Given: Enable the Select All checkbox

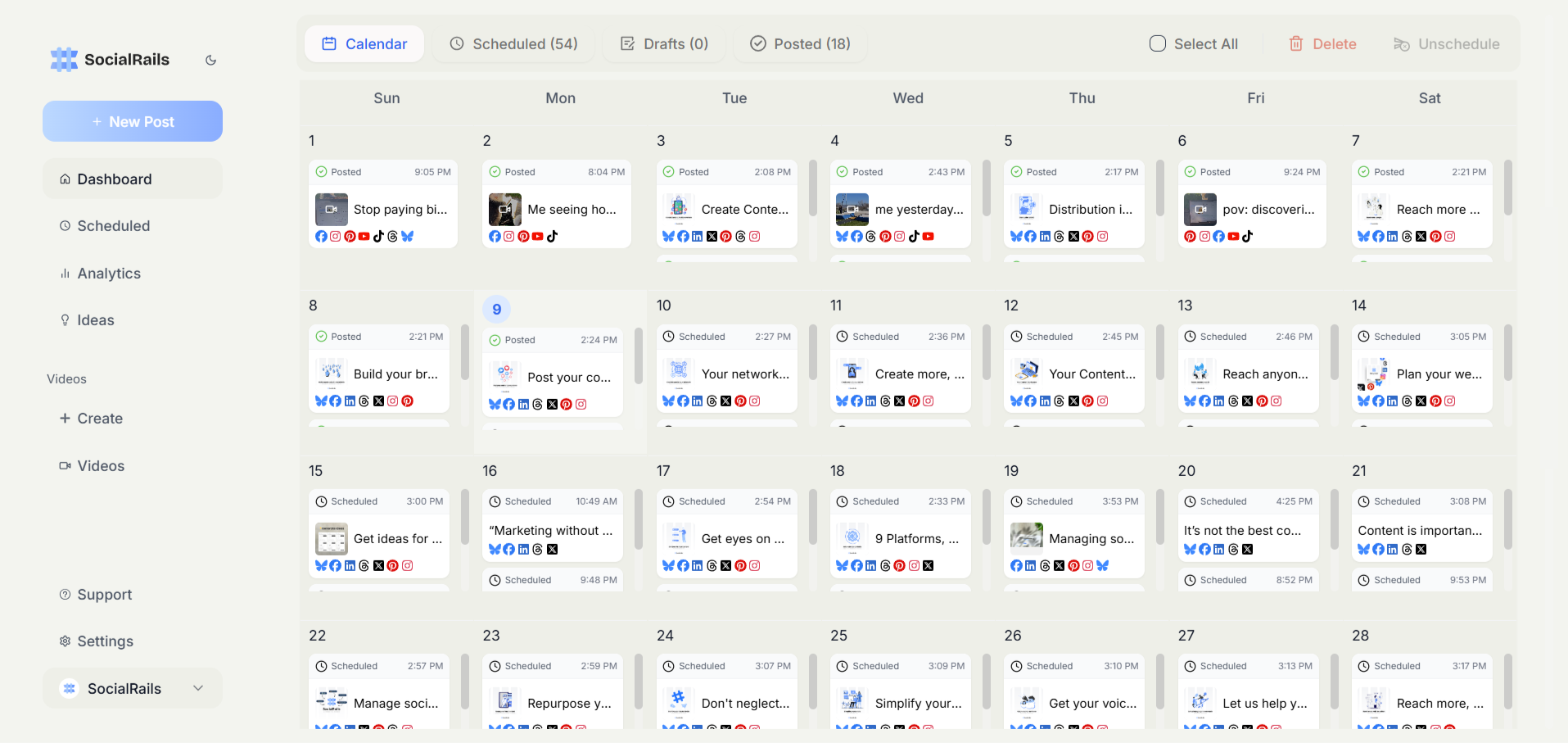Looking at the screenshot, I should tap(1157, 43).
